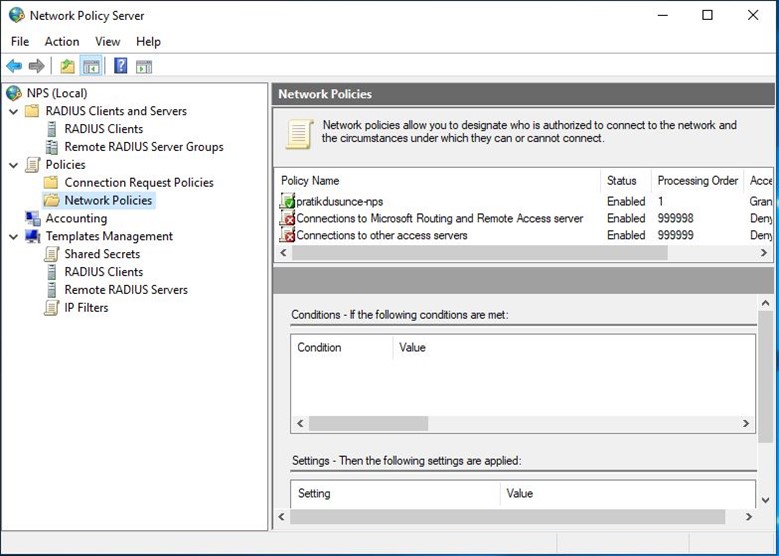Image resolution: width=779 pixels, height=556 pixels.
Task: Open the Help toolbar icon
Action: click(x=121, y=66)
